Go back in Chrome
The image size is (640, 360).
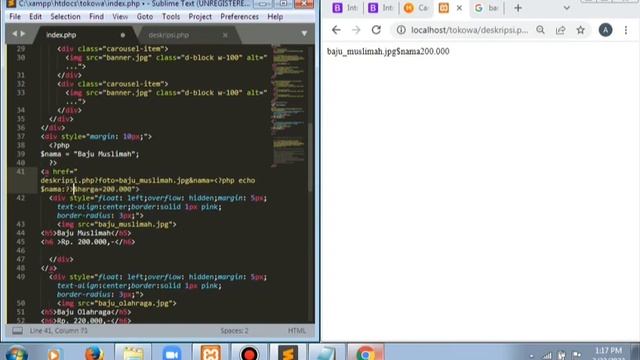coord(336,30)
